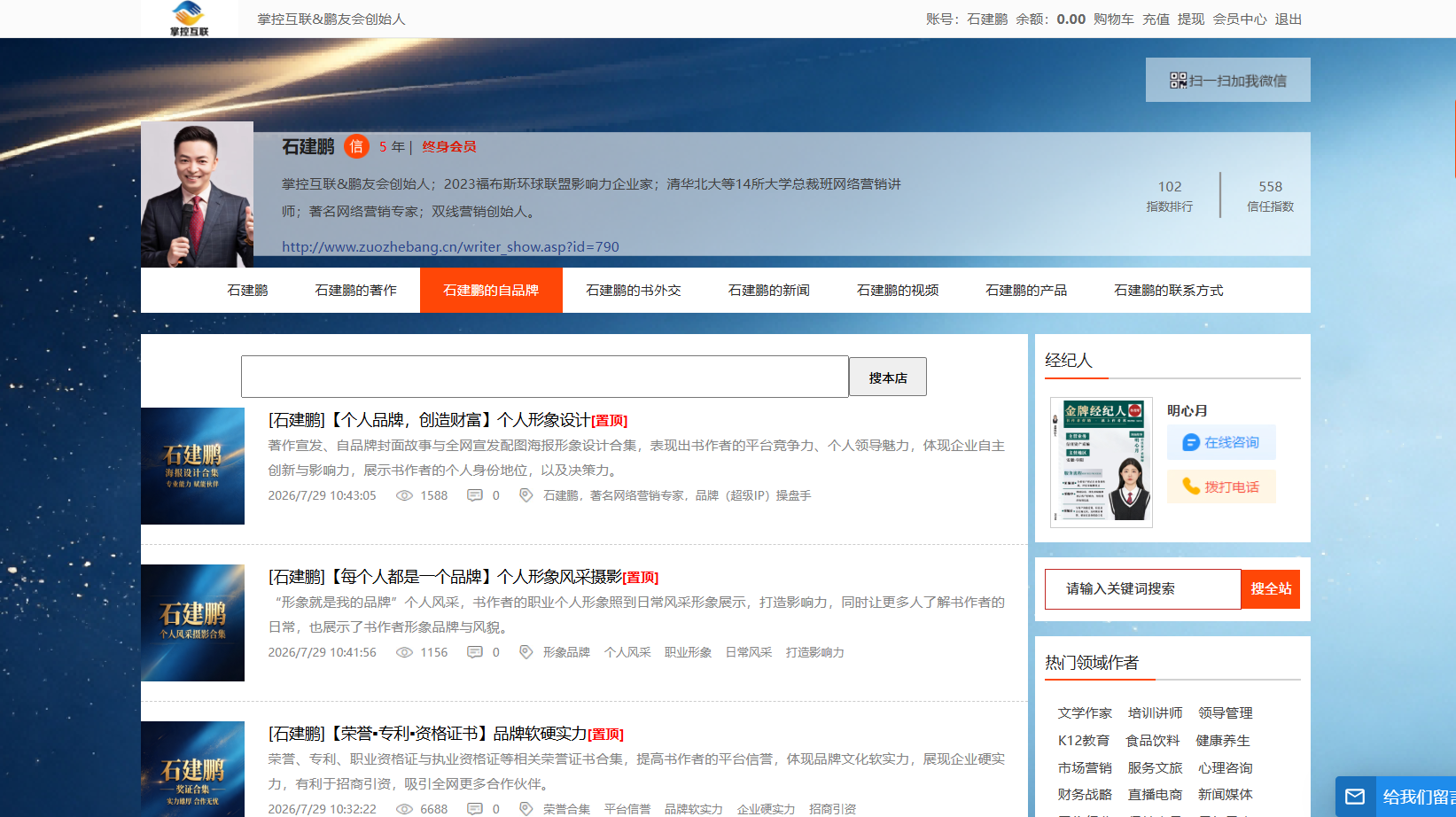
Task: Go to the 石建鹏的新闻 tab
Action: coord(768,291)
